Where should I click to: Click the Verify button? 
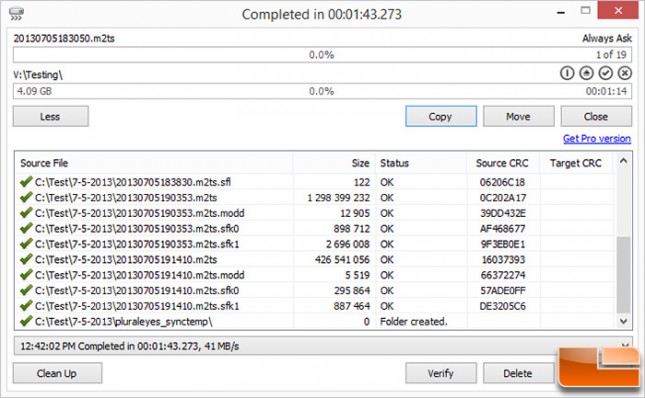click(x=441, y=373)
